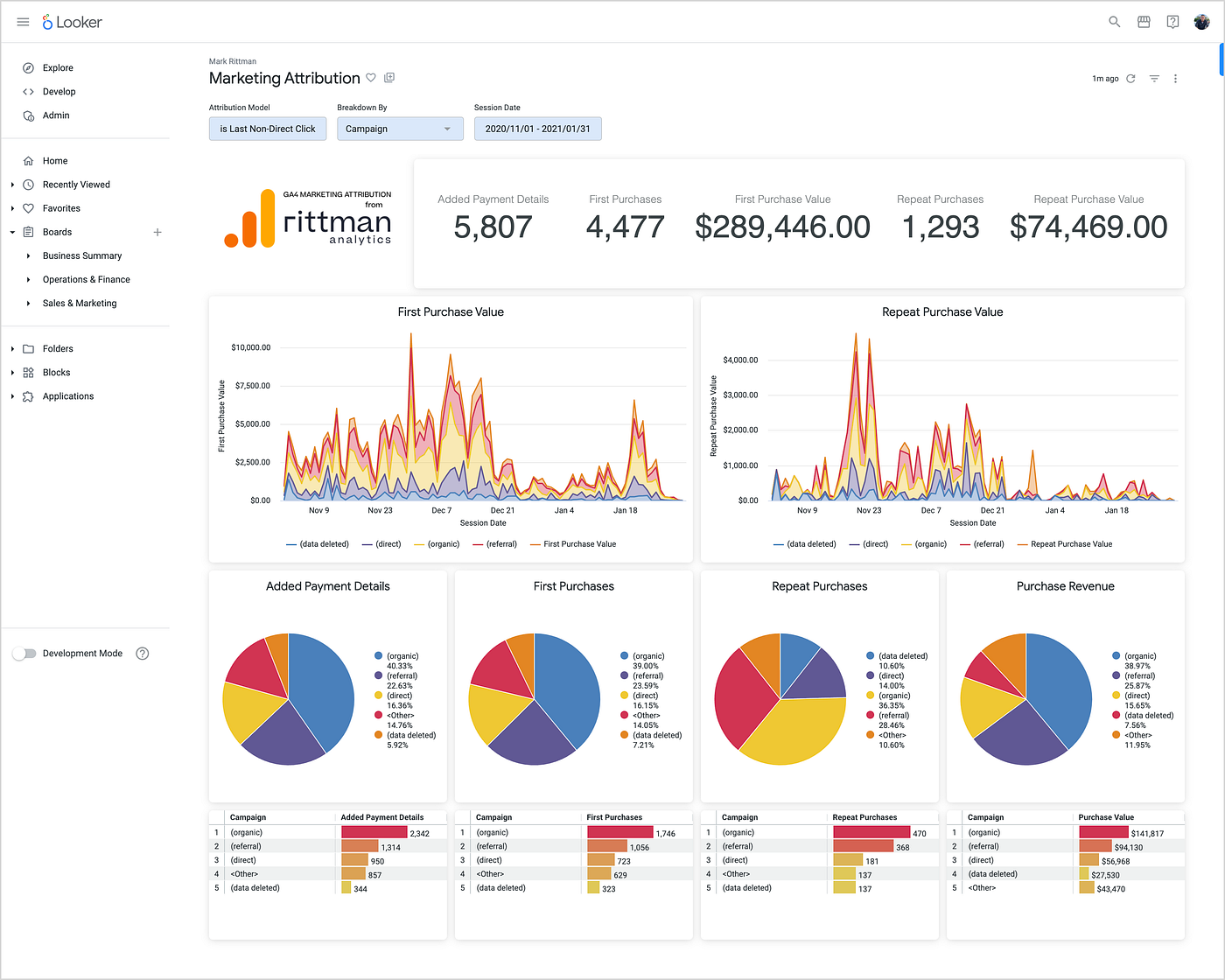Image resolution: width=1225 pixels, height=980 pixels.
Task: Click the $141,817 bar in Purchase Value table
Action: point(1103,832)
